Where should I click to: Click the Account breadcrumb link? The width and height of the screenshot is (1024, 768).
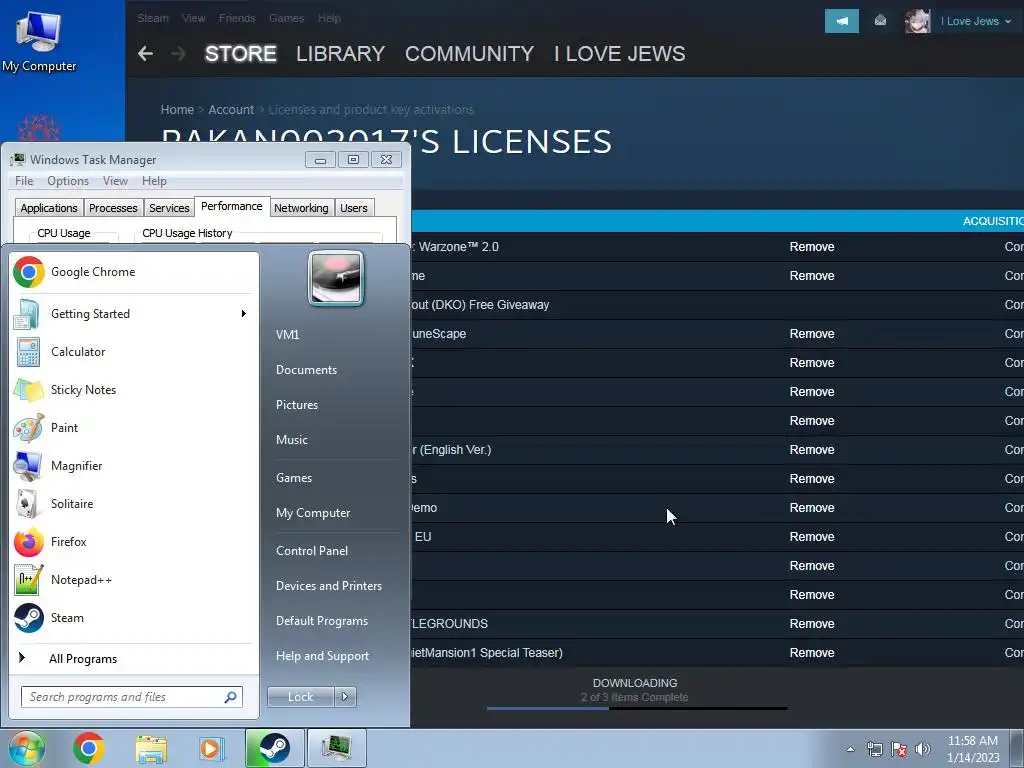[x=231, y=110]
